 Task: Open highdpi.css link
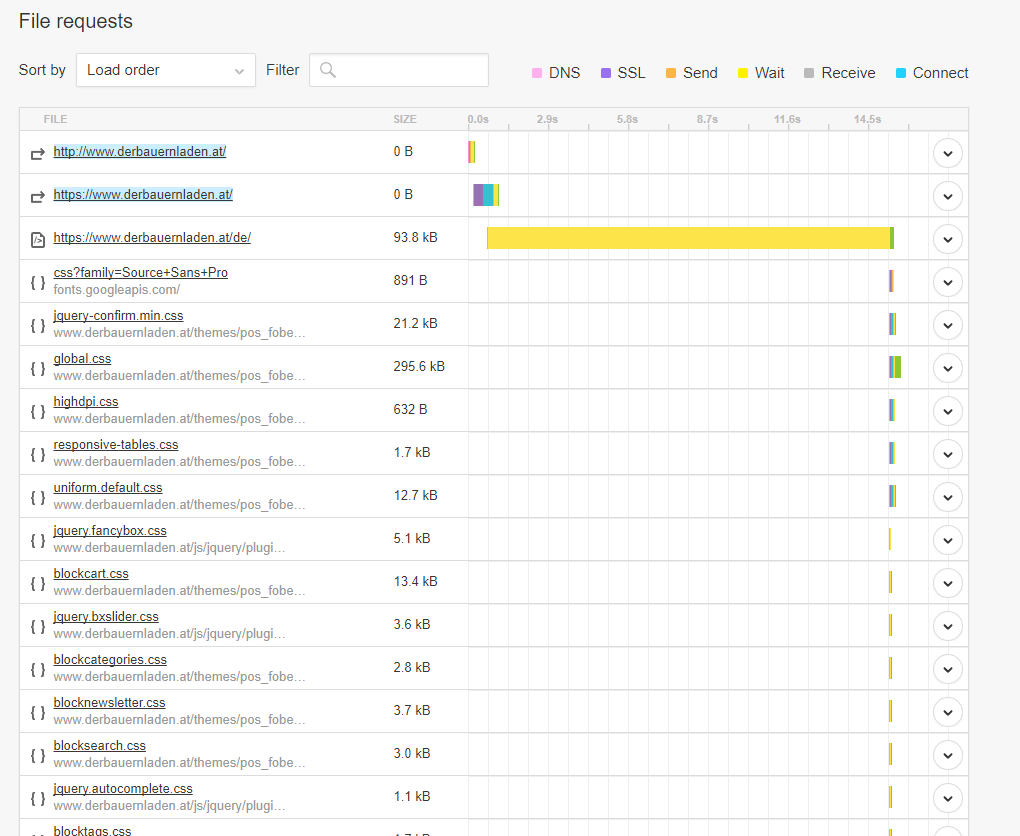click(86, 401)
